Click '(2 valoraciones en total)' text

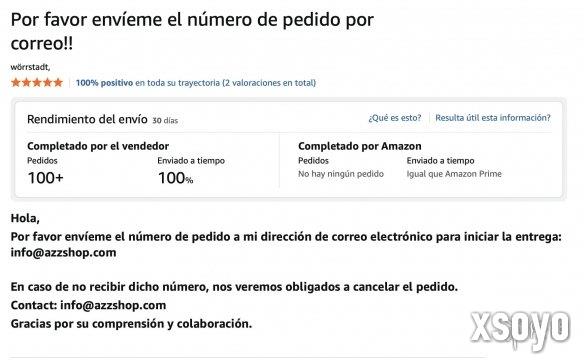(x=269, y=83)
